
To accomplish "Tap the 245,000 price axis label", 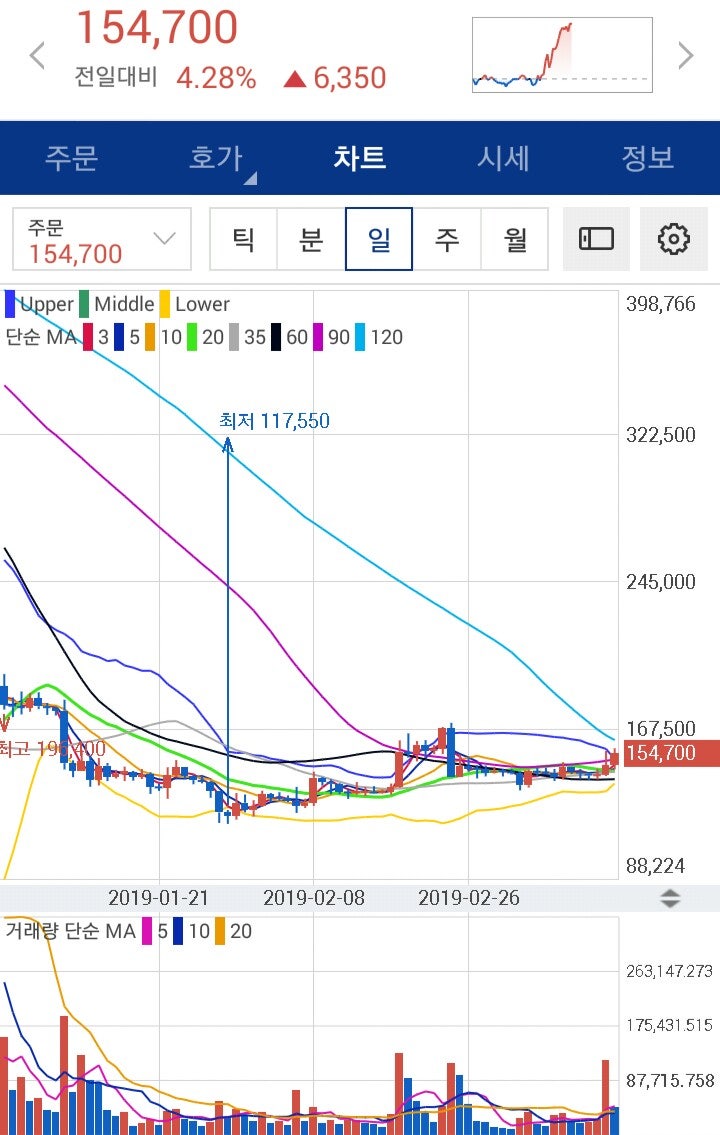I will click(661, 582).
